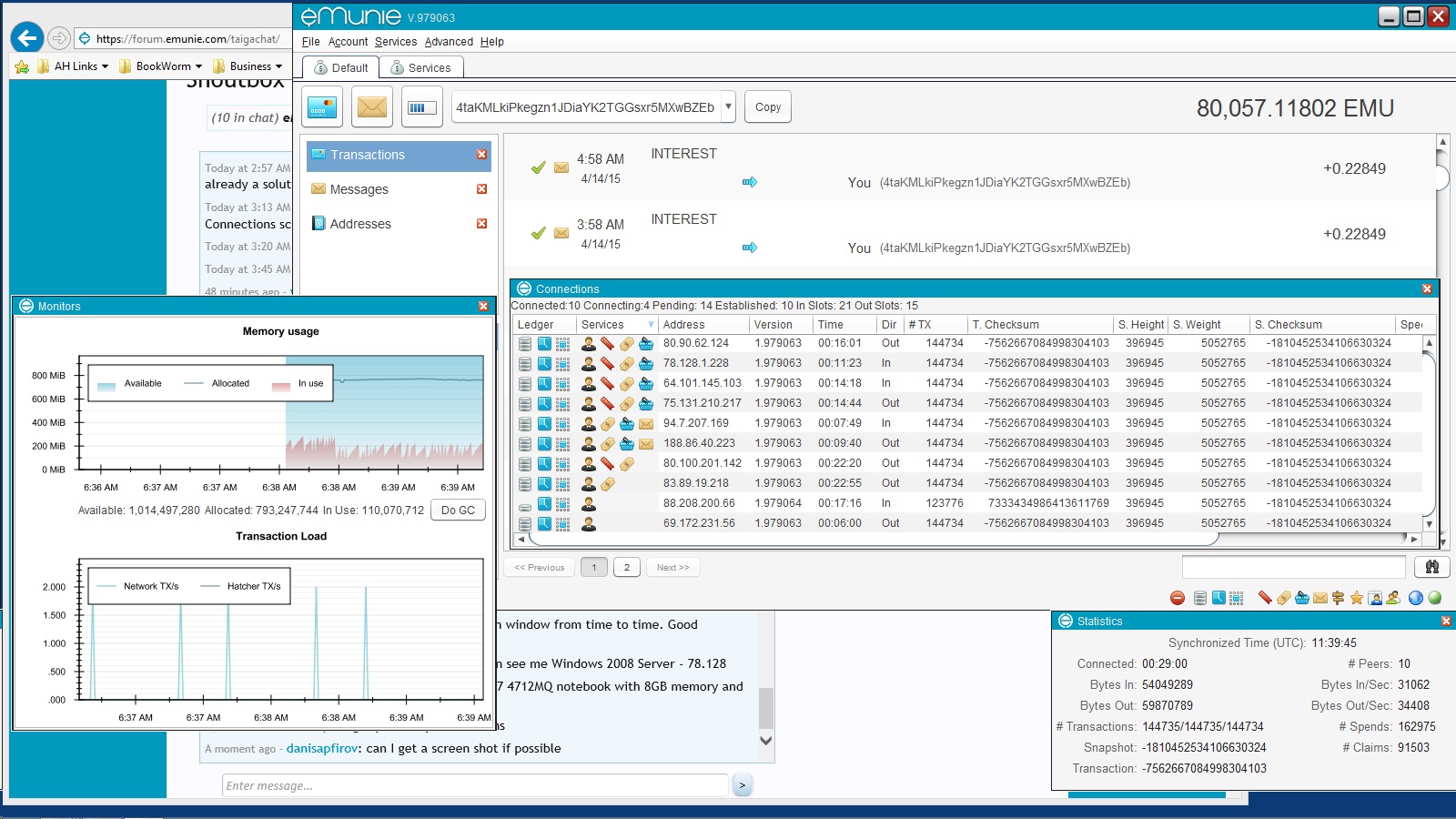Copy the wallet address with Copy button
This screenshot has width=1456, height=819.
point(768,106)
